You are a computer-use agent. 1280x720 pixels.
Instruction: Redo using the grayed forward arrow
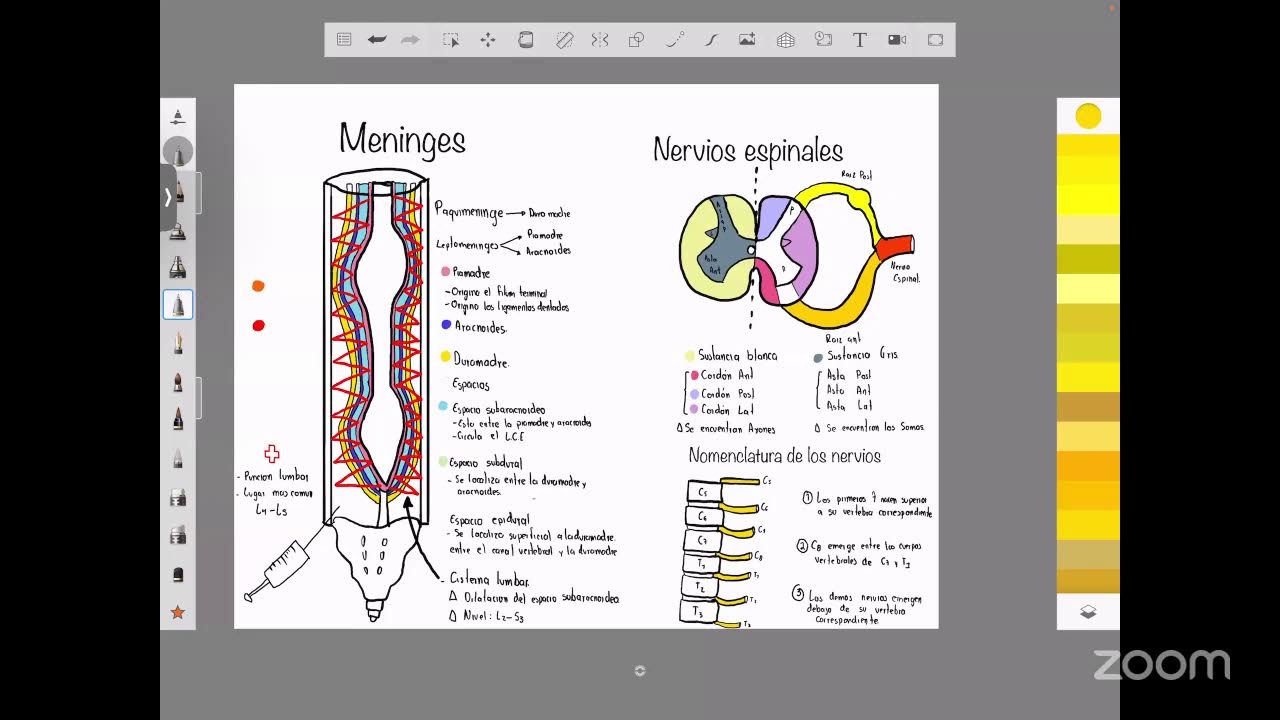point(410,40)
